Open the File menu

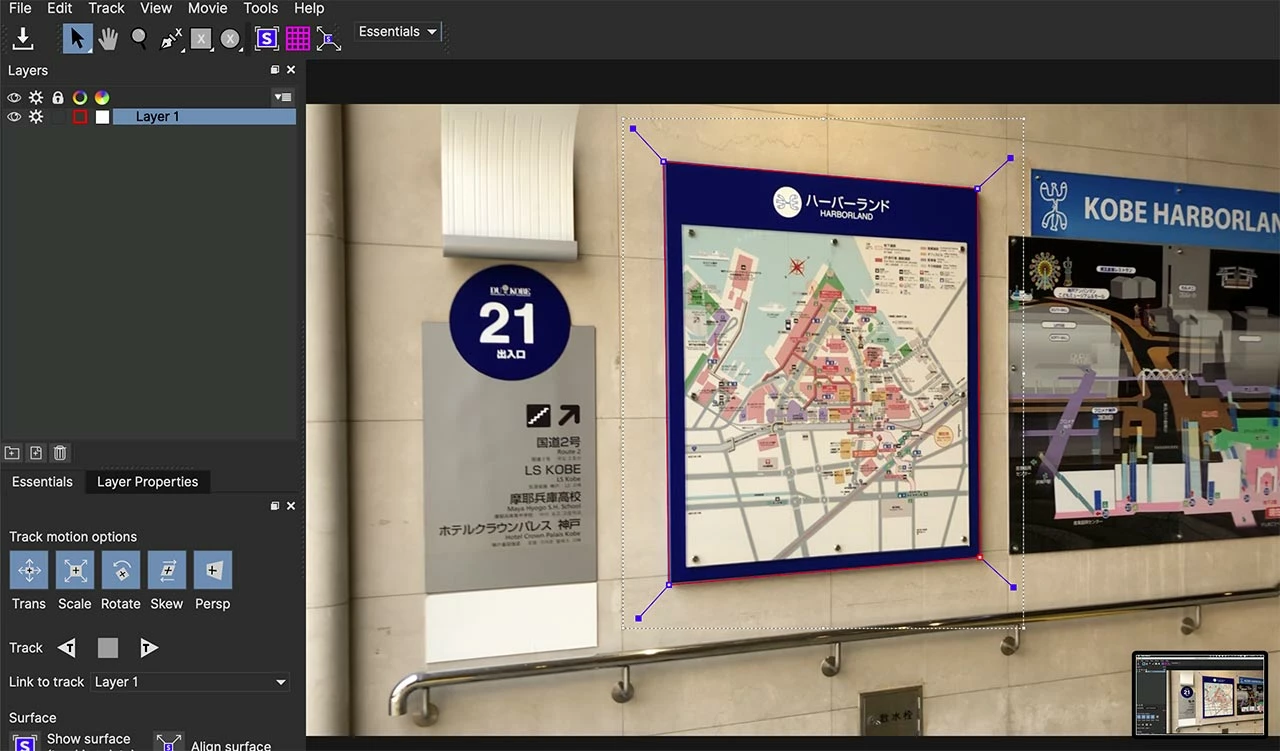tap(20, 8)
